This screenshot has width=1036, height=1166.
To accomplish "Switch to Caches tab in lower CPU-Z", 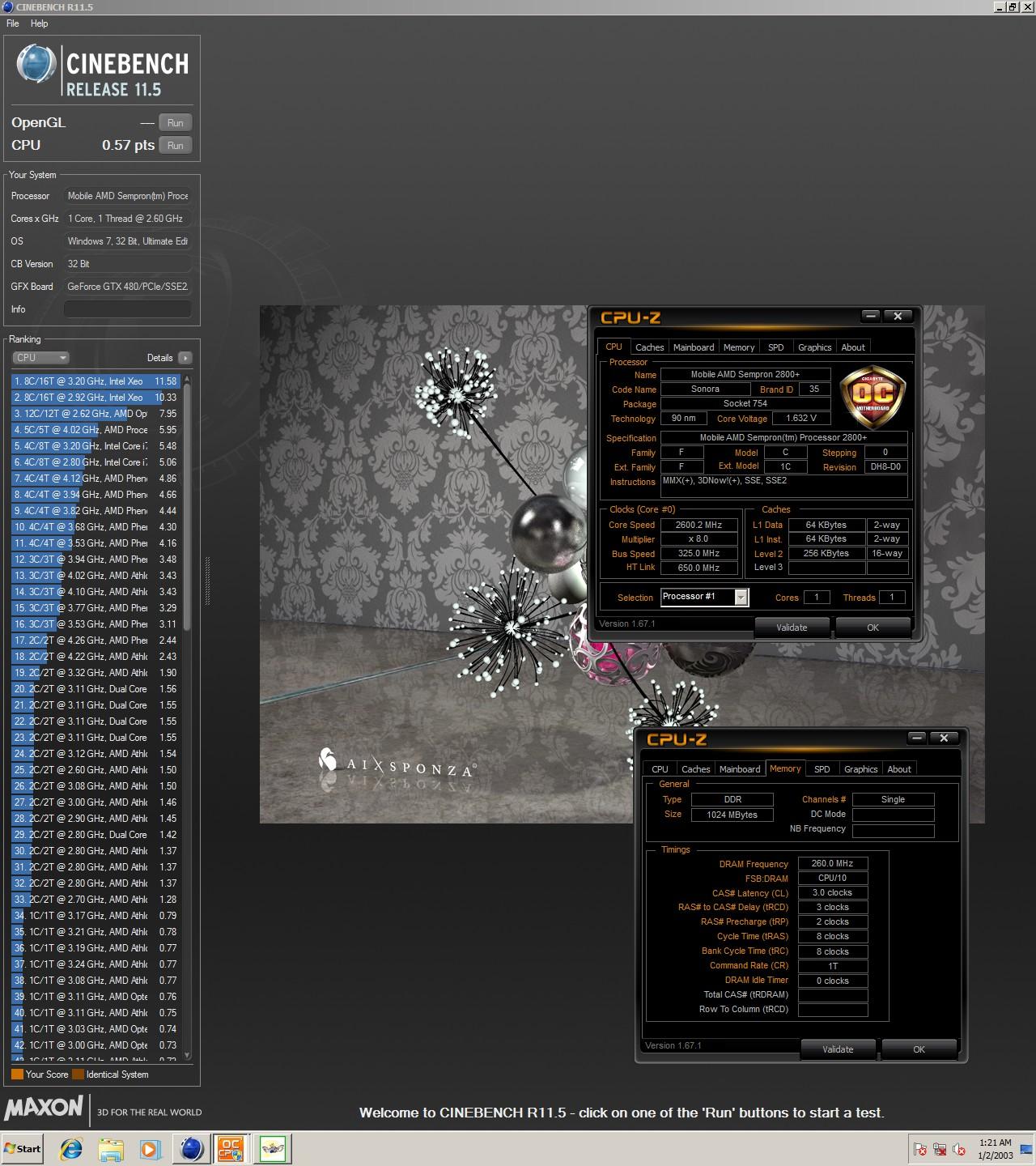I will 695,768.
